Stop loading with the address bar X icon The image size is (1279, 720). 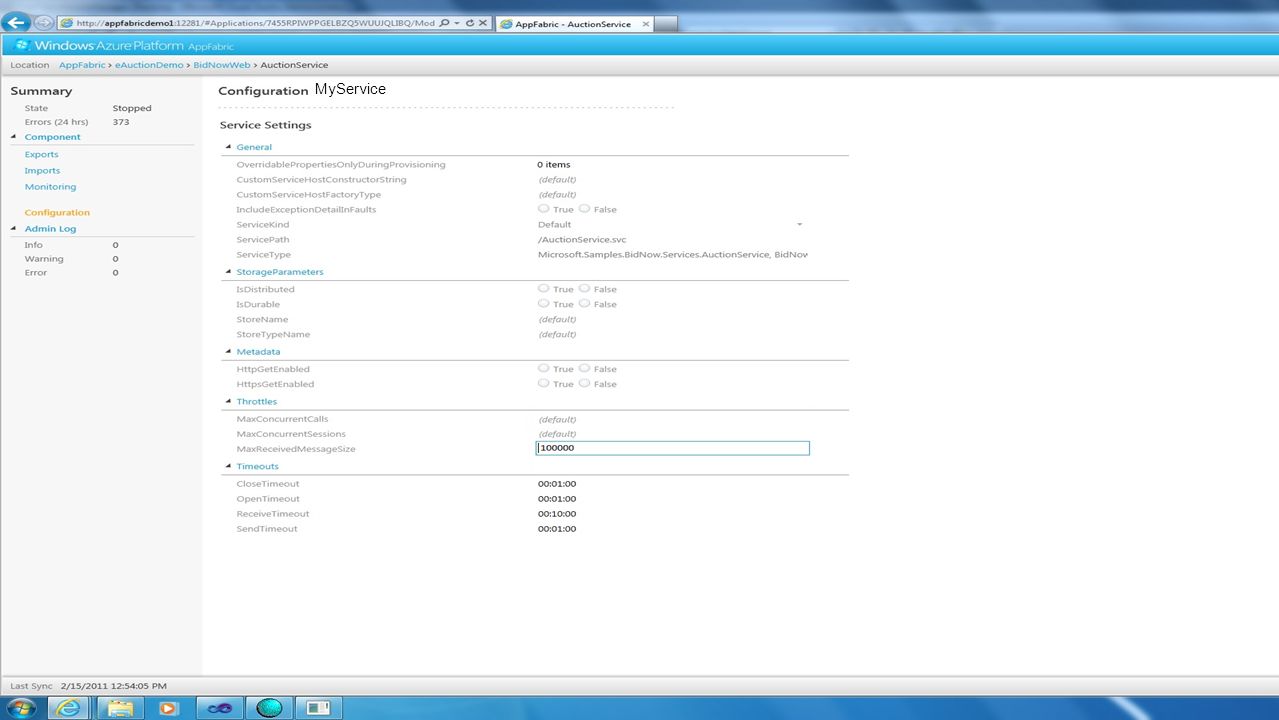coord(482,22)
